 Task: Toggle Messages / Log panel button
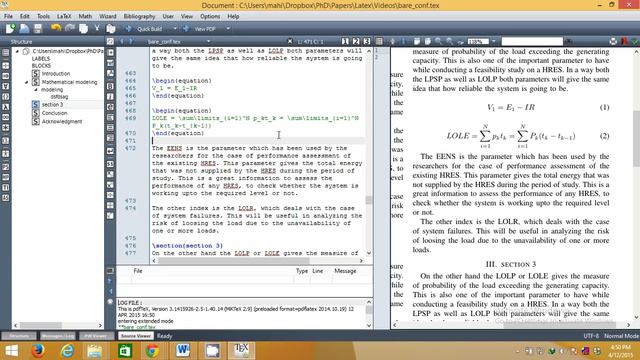tap(58, 336)
